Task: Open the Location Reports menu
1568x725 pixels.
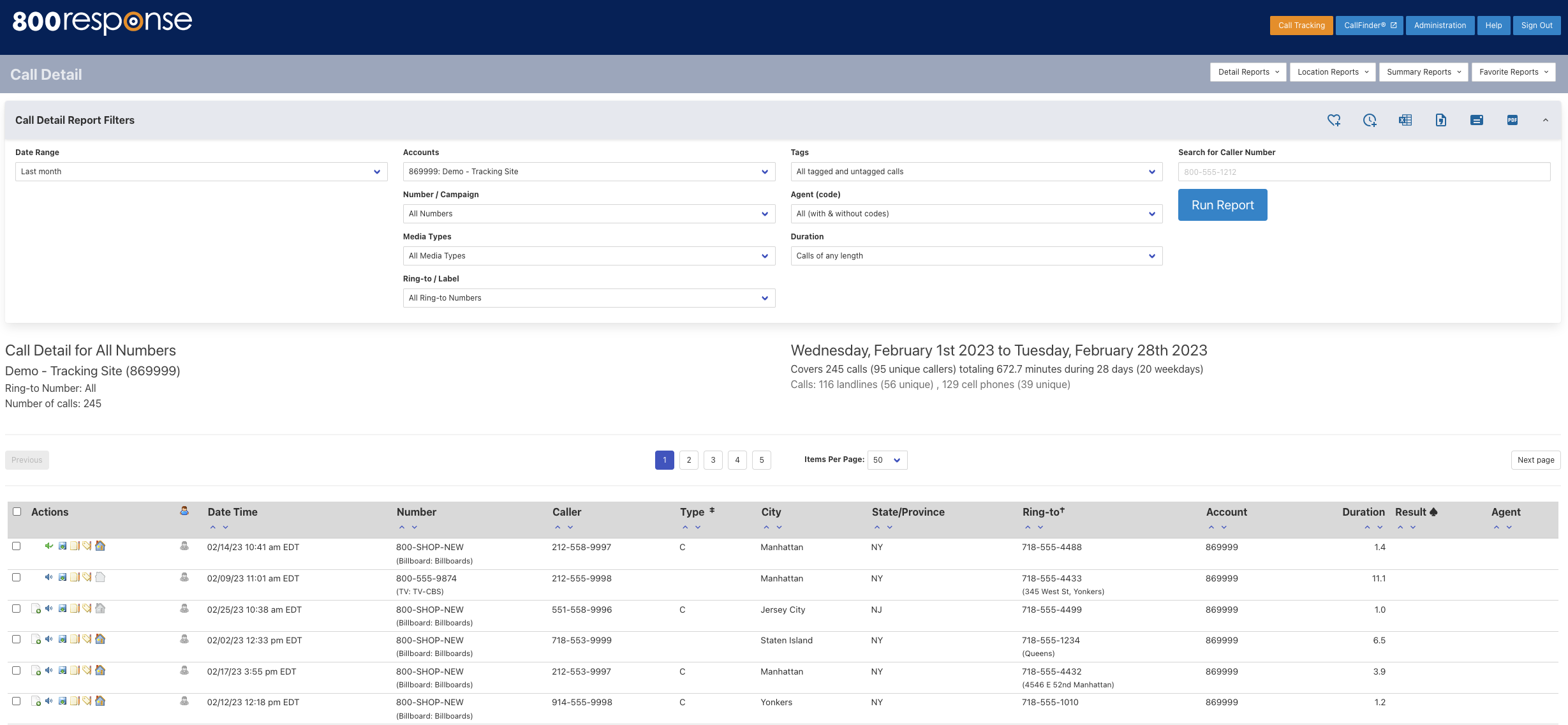Action: [1332, 72]
